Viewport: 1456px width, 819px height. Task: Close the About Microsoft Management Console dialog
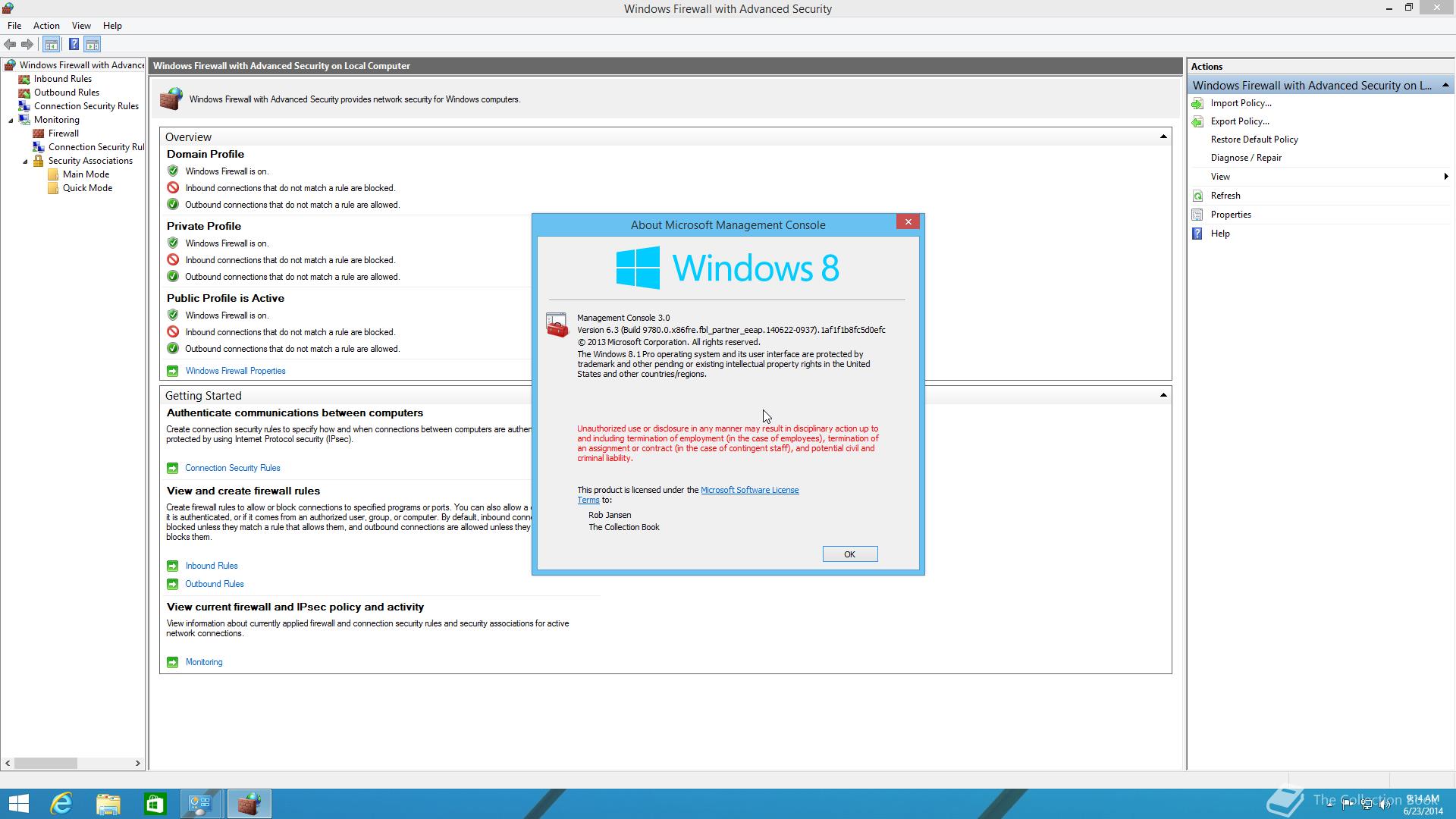[x=908, y=221]
